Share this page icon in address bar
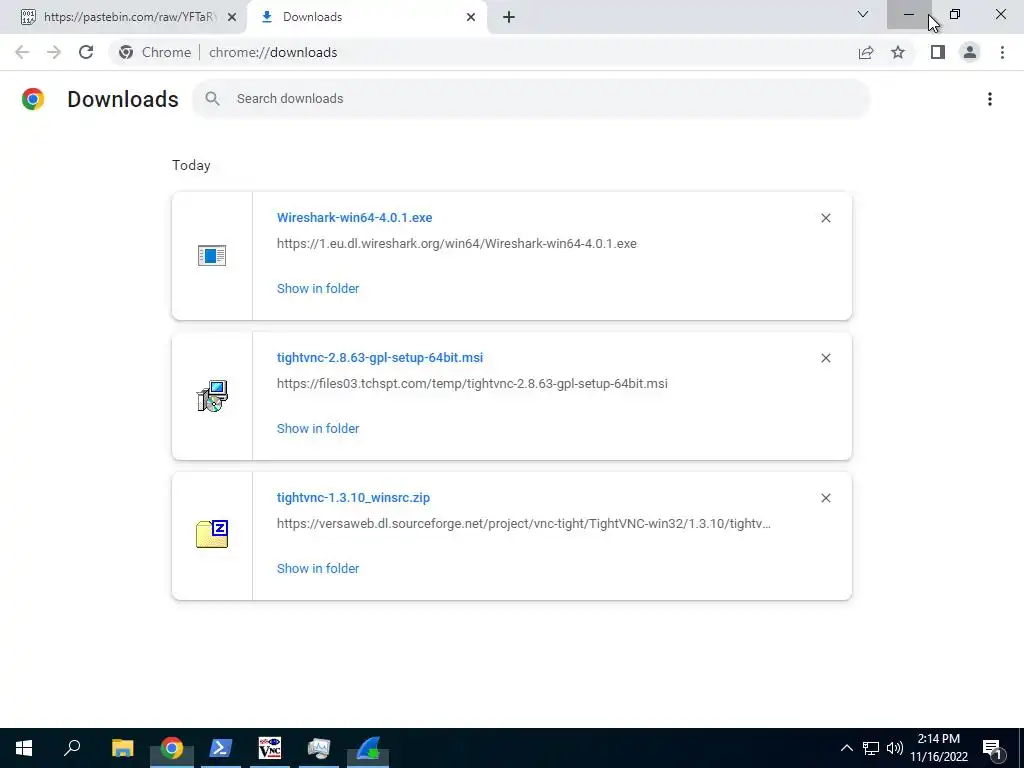The width and height of the screenshot is (1024, 768). point(866,52)
